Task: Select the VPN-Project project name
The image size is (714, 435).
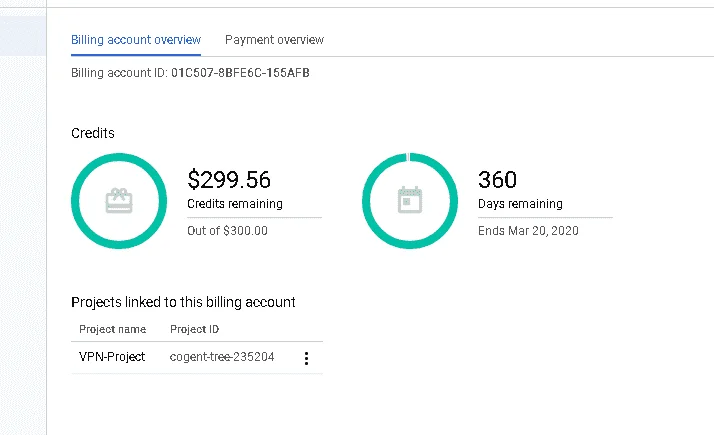Action: point(112,357)
